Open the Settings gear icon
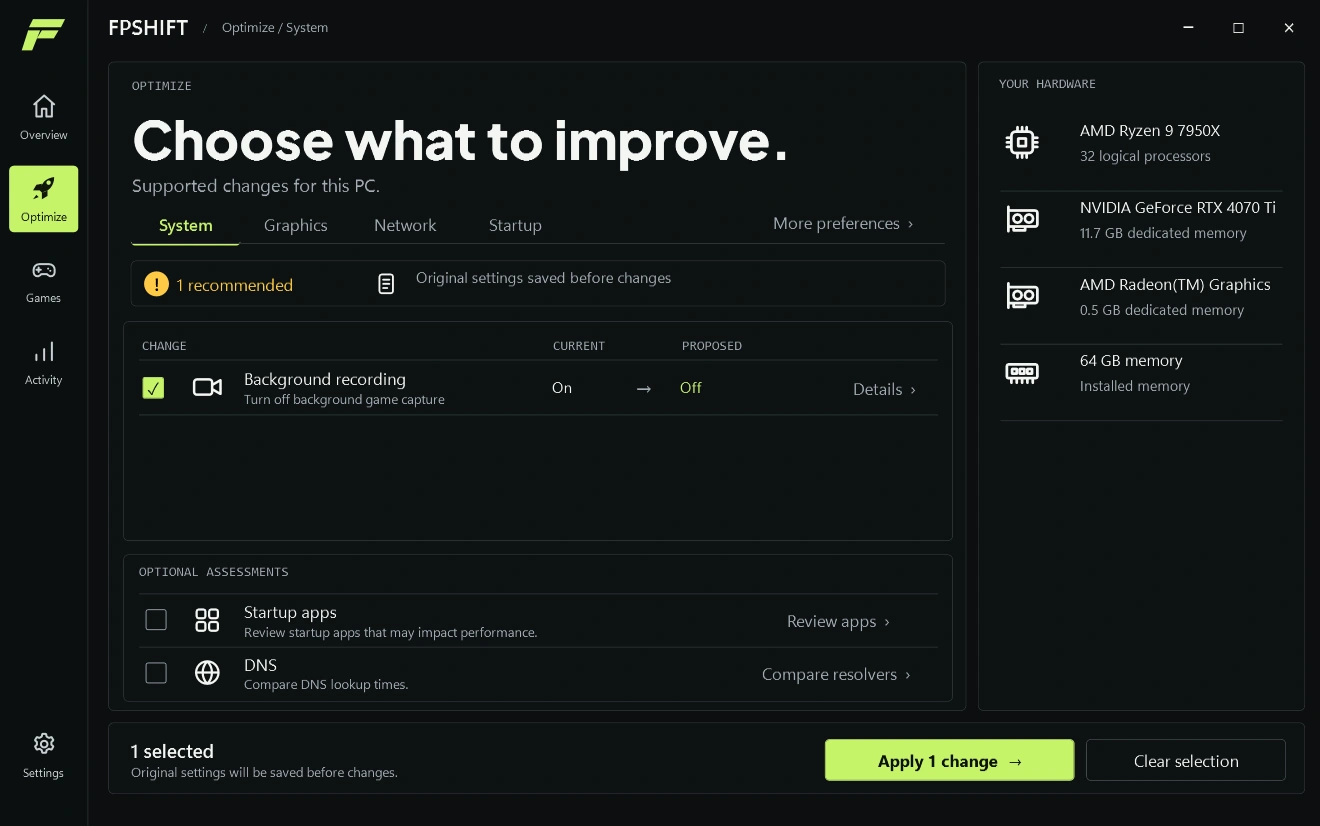 click(x=44, y=744)
